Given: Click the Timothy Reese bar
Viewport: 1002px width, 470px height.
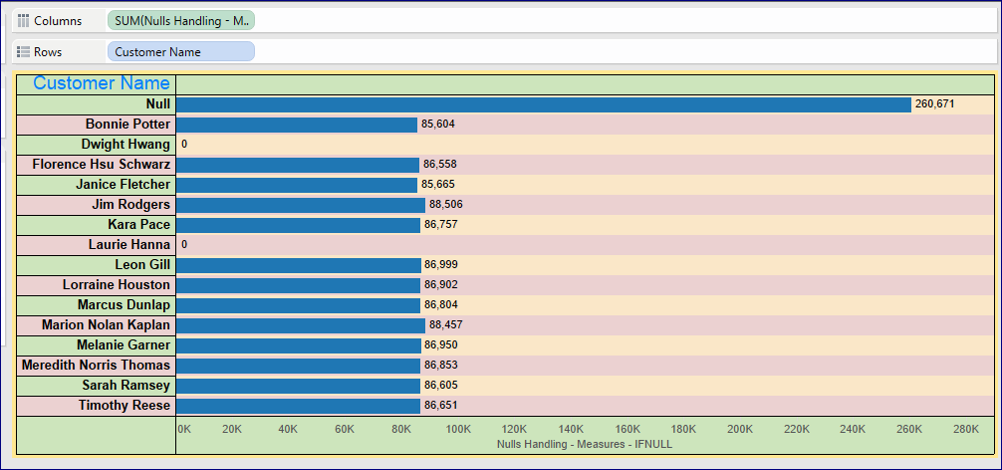Looking at the screenshot, I should [x=298, y=406].
